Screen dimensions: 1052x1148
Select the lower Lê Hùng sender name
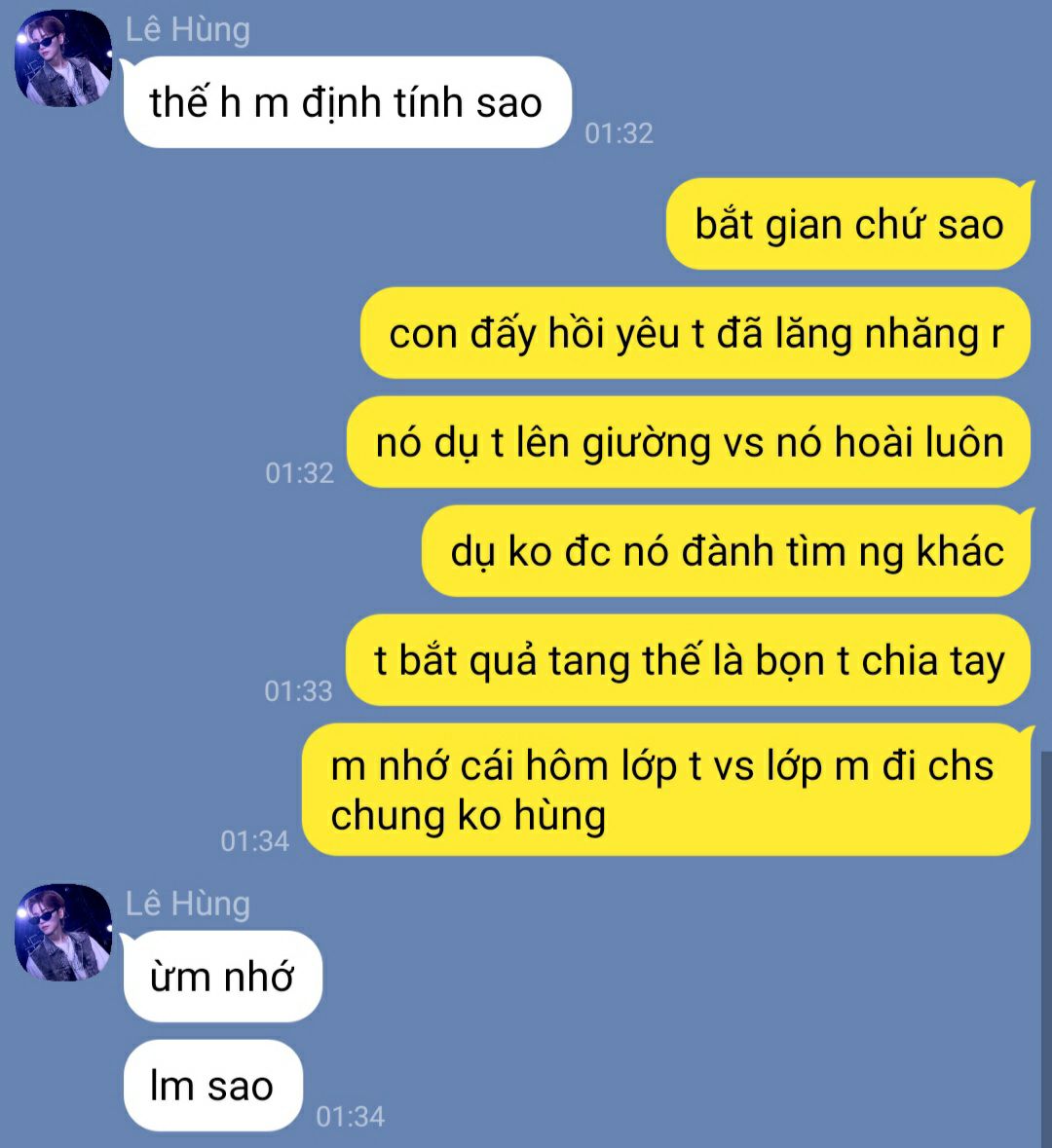tap(188, 905)
